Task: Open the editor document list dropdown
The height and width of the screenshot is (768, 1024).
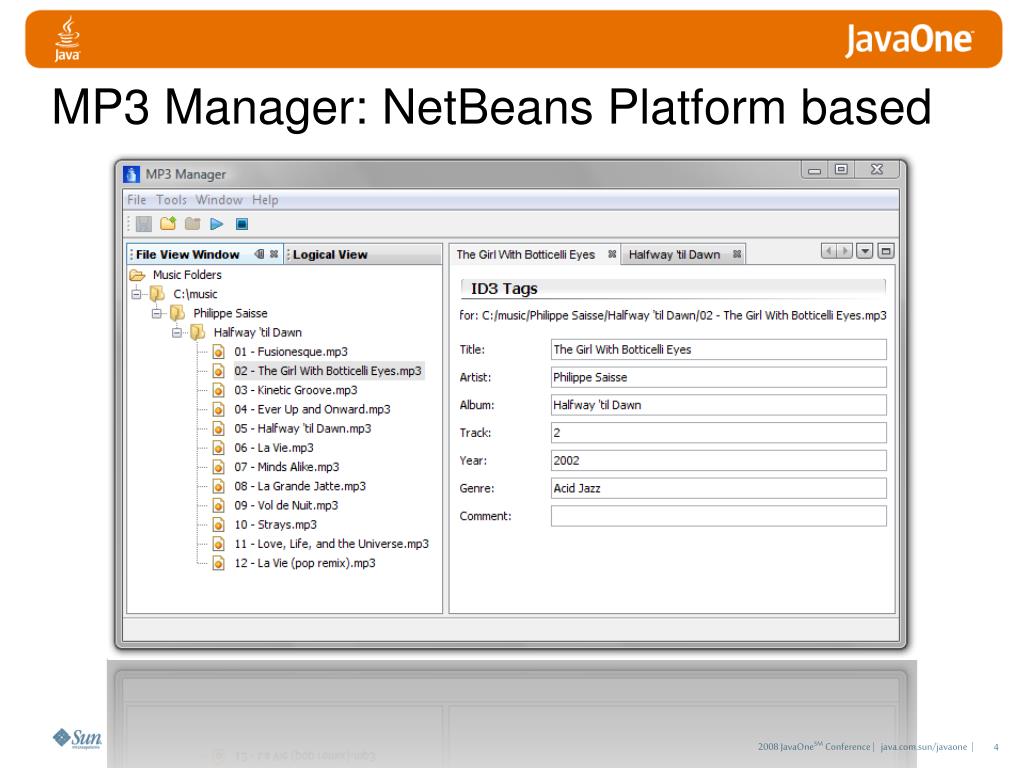Action: [x=865, y=251]
